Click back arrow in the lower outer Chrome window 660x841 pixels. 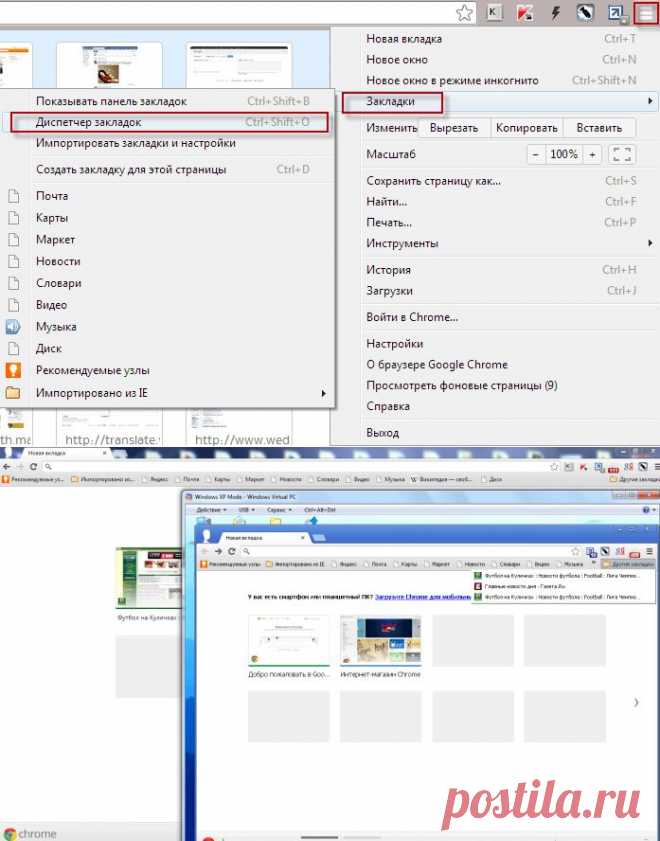(x=6, y=467)
